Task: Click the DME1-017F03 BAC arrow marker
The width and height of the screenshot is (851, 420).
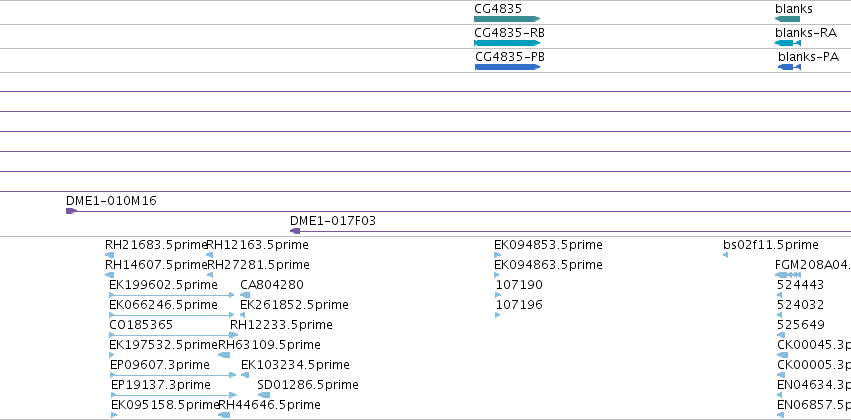Action: [x=295, y=231]
